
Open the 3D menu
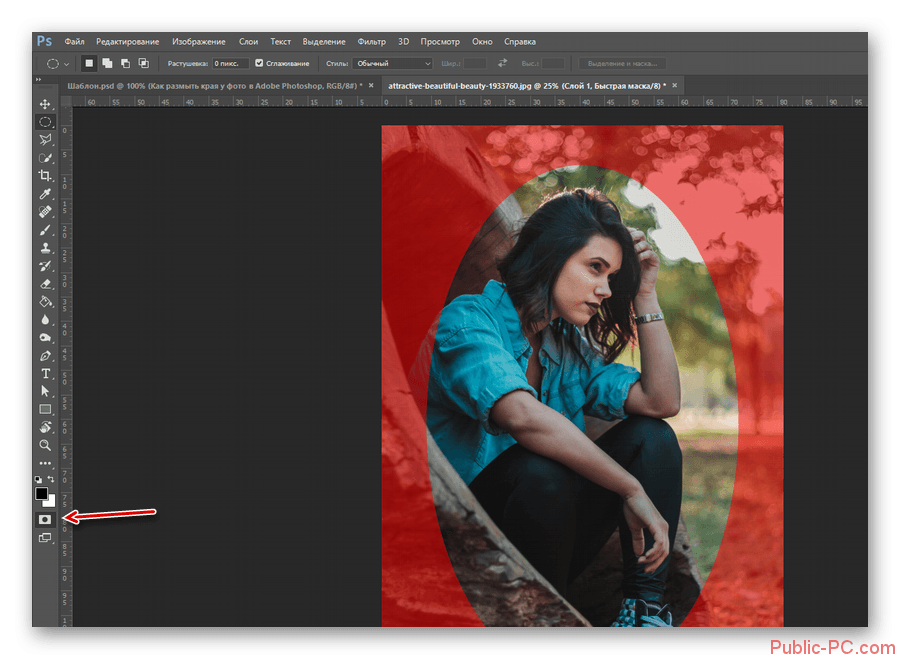coord(404,41)
